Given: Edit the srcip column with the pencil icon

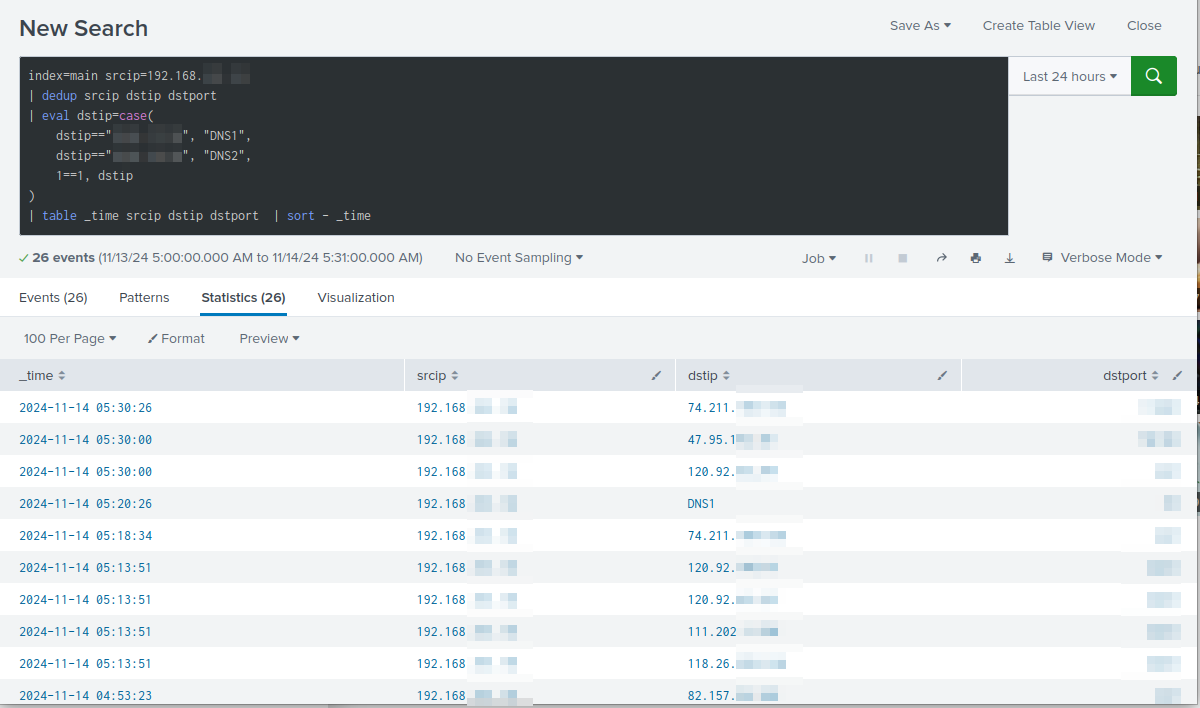Looking at the screenshot, I should pos(656,376).
